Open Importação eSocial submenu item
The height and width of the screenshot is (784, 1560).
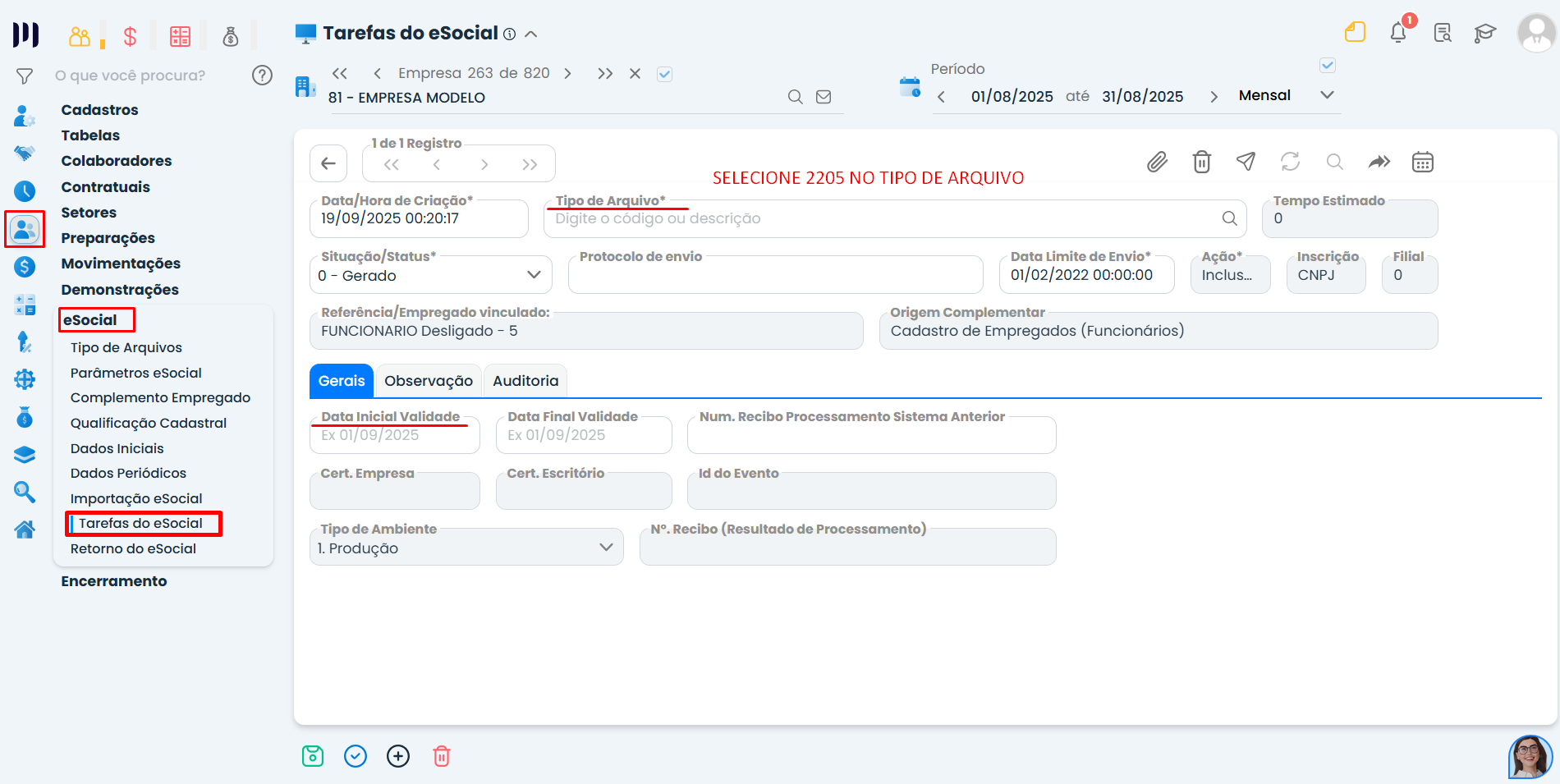click(x=136, y=498)
